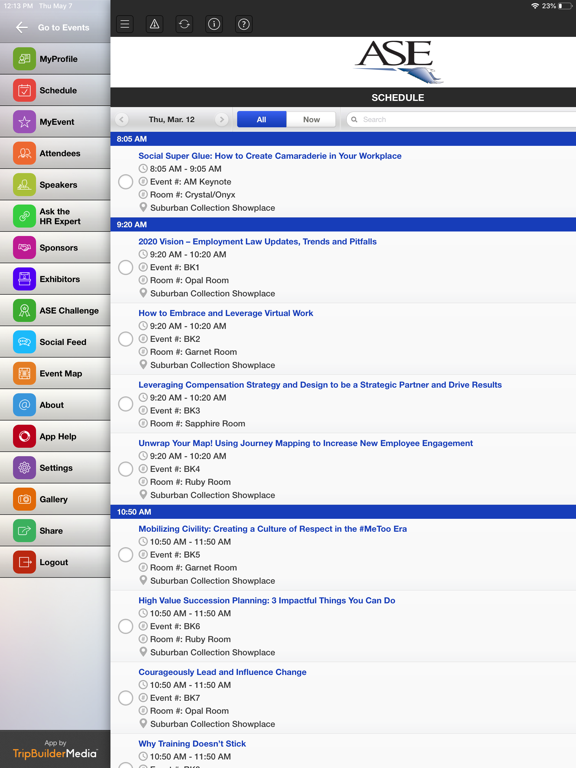The image size is (576, 768).
Task: Open the Social Feed chat icon
Action: click(24, 342)
